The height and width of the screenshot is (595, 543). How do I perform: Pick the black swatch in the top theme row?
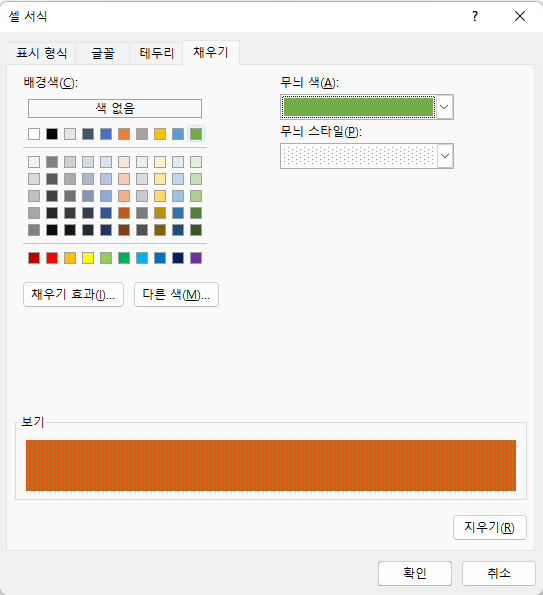pos(52,134)
